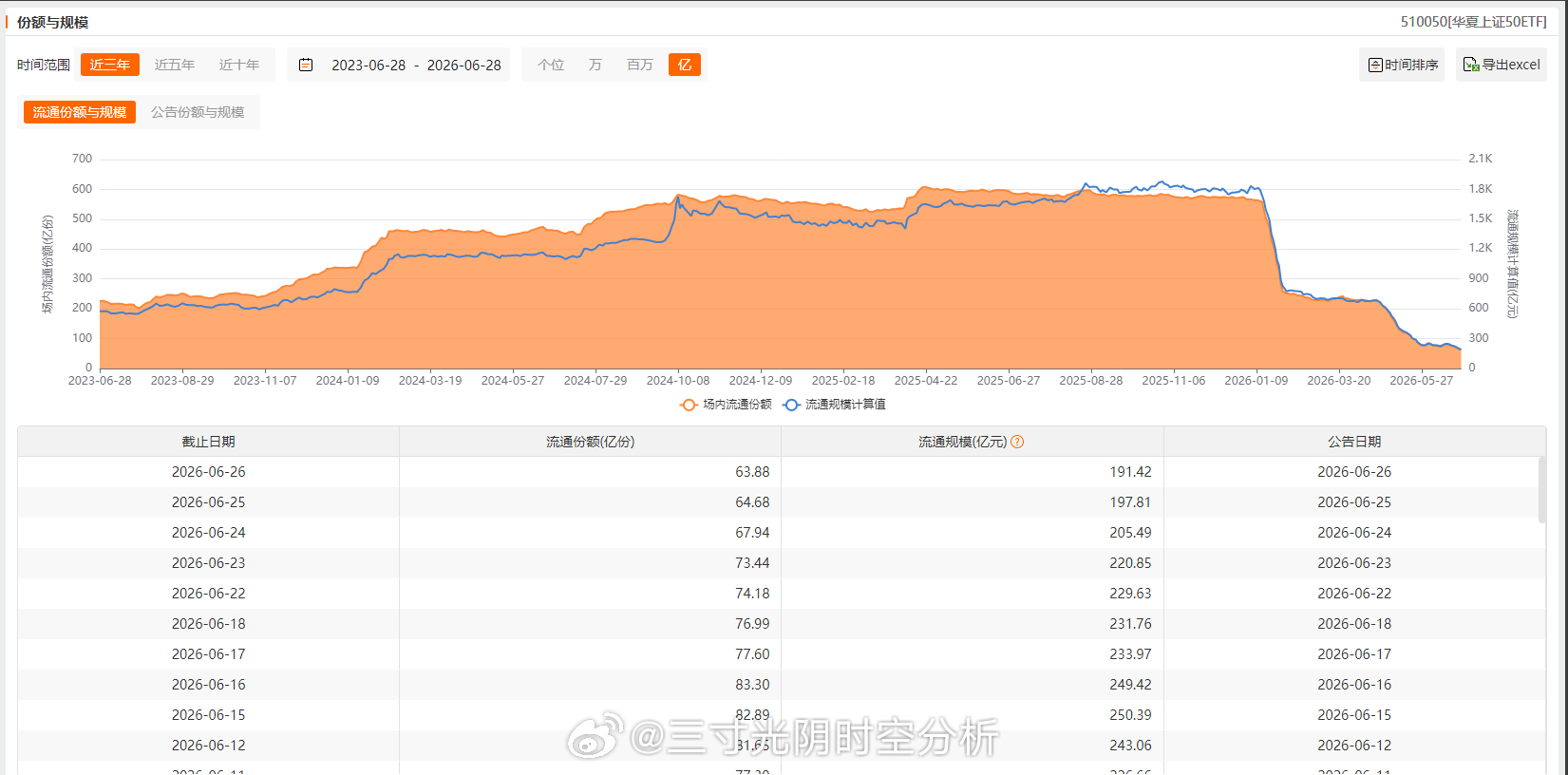Select the value 76.99
Viewport: 1568px width, 775px height.
click(752, 624)
